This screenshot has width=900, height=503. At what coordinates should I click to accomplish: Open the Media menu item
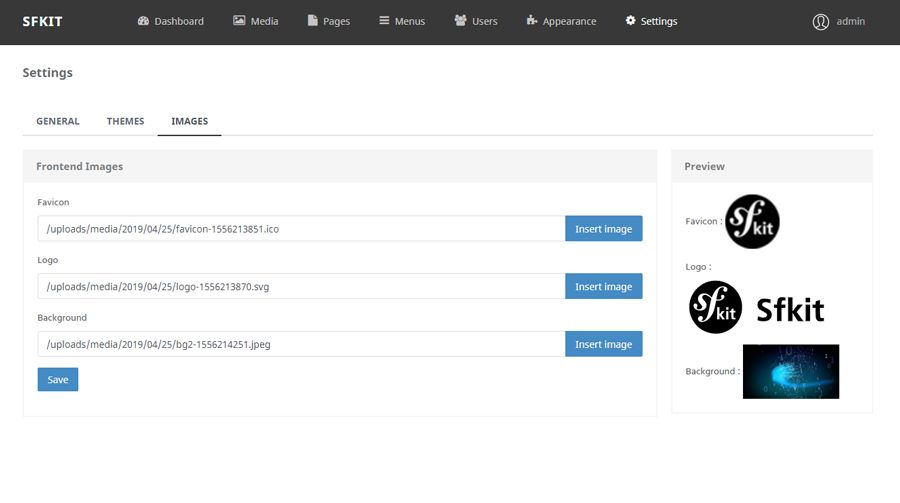255,21
